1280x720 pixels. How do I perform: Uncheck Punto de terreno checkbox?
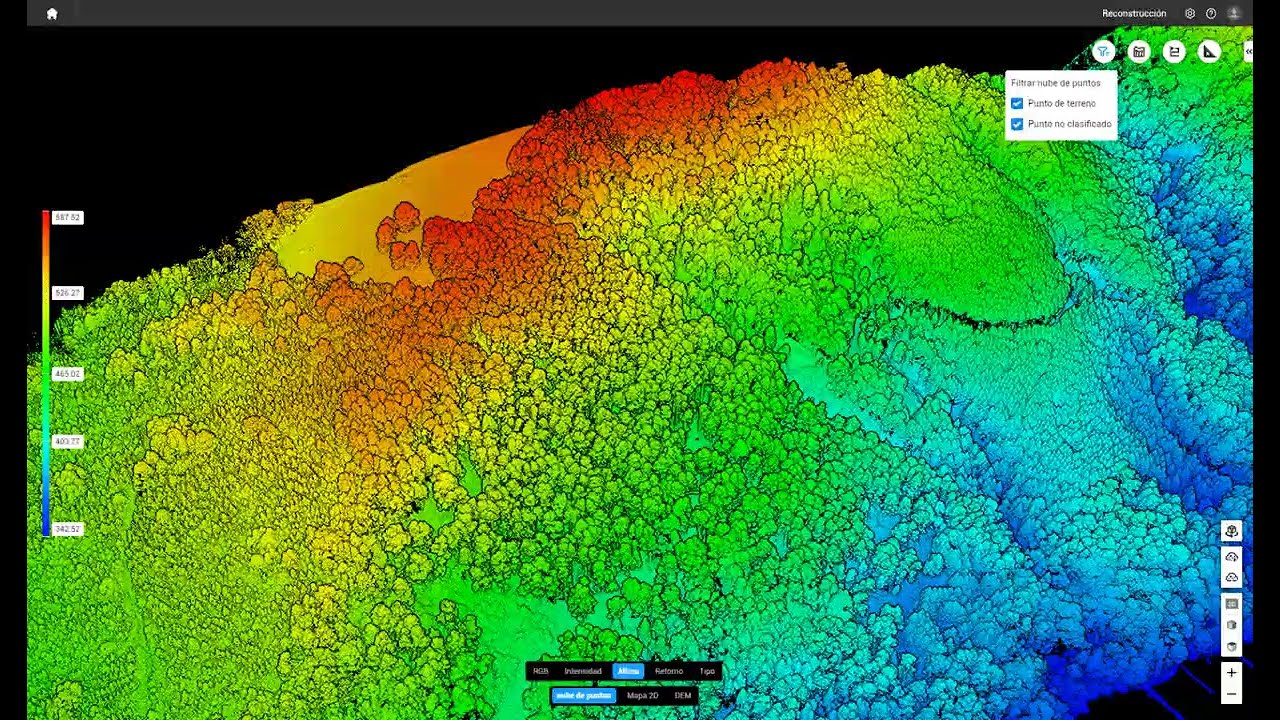point(1017,103)
